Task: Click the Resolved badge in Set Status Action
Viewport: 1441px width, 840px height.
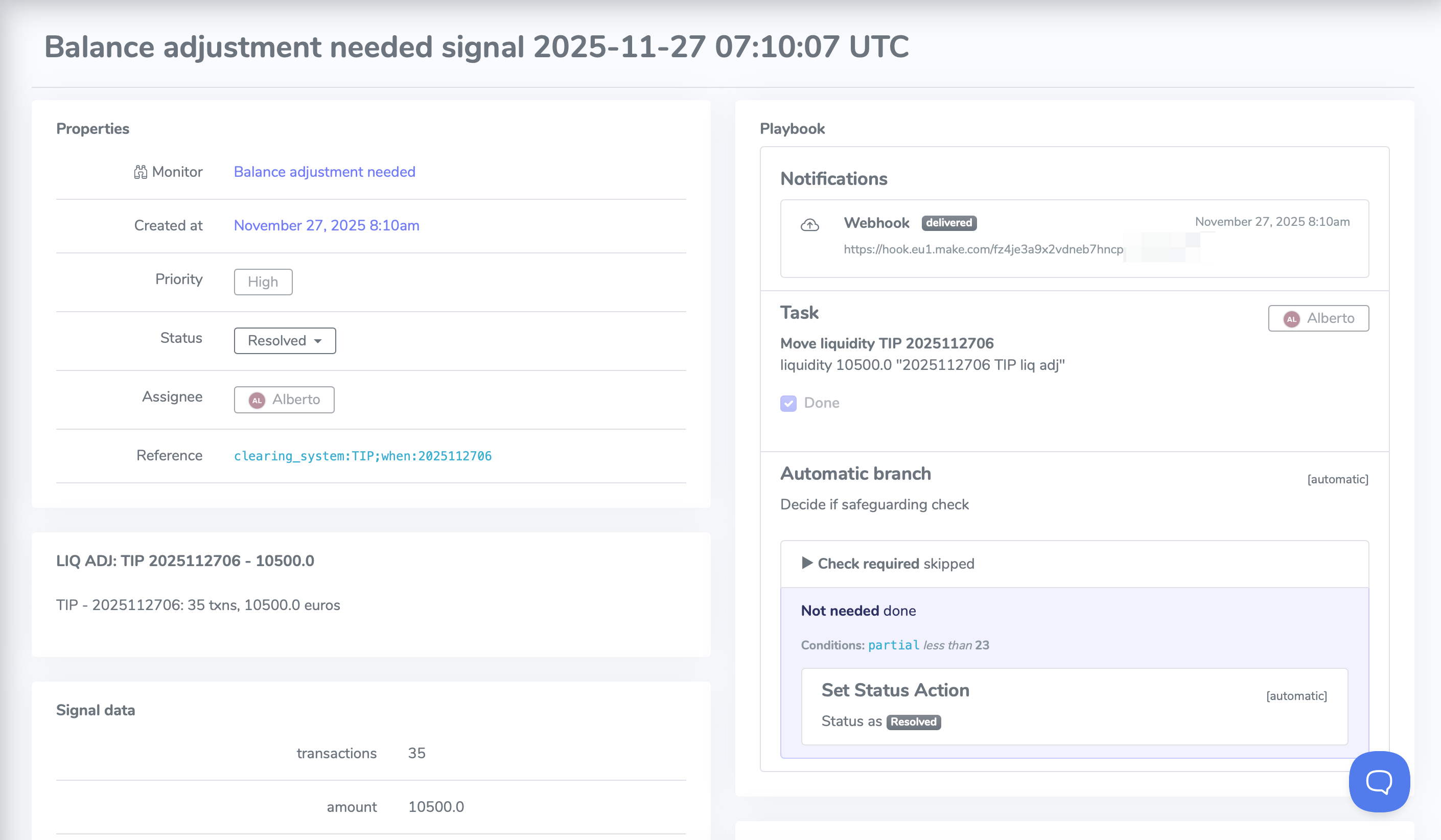Action: (x=913, y=721)
